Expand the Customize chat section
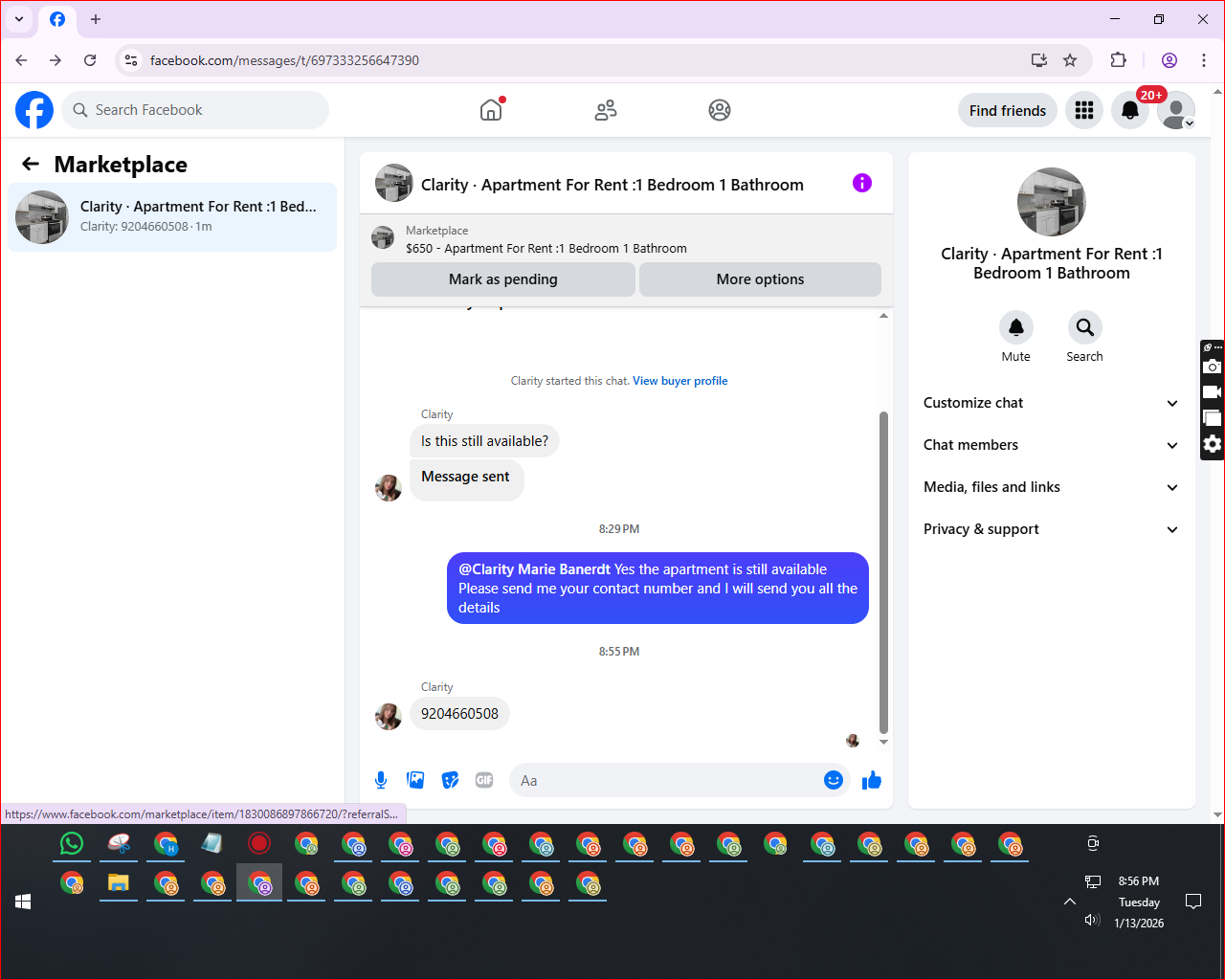1225x980 pixels. coord(1052,403)
